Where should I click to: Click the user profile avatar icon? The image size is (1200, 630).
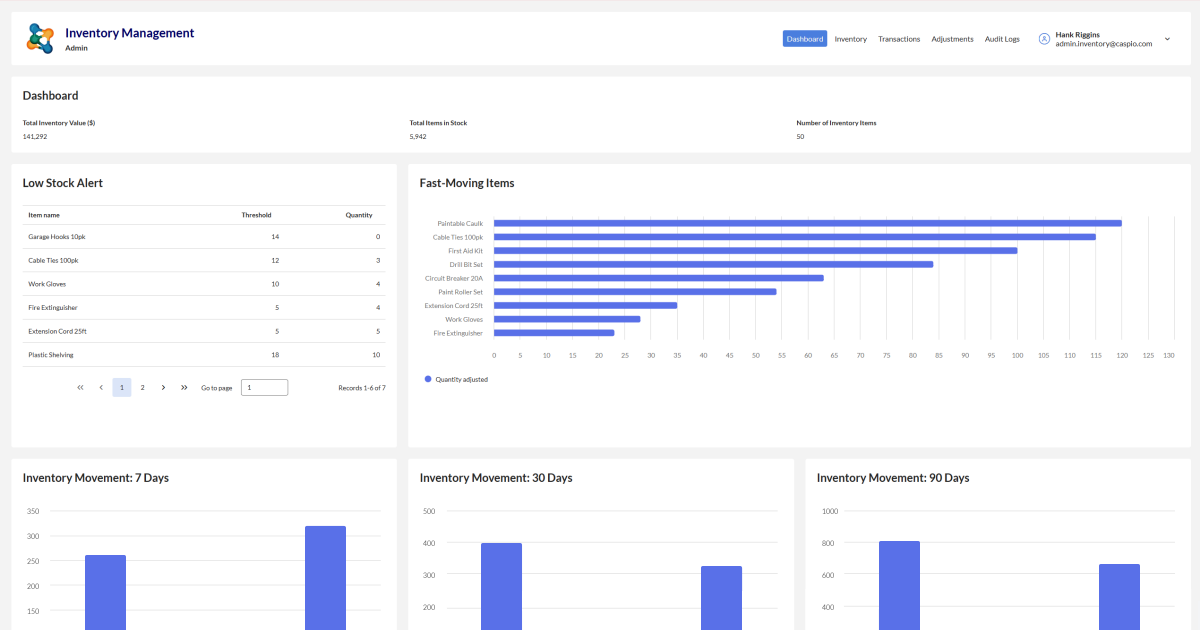coord(1044,39)
